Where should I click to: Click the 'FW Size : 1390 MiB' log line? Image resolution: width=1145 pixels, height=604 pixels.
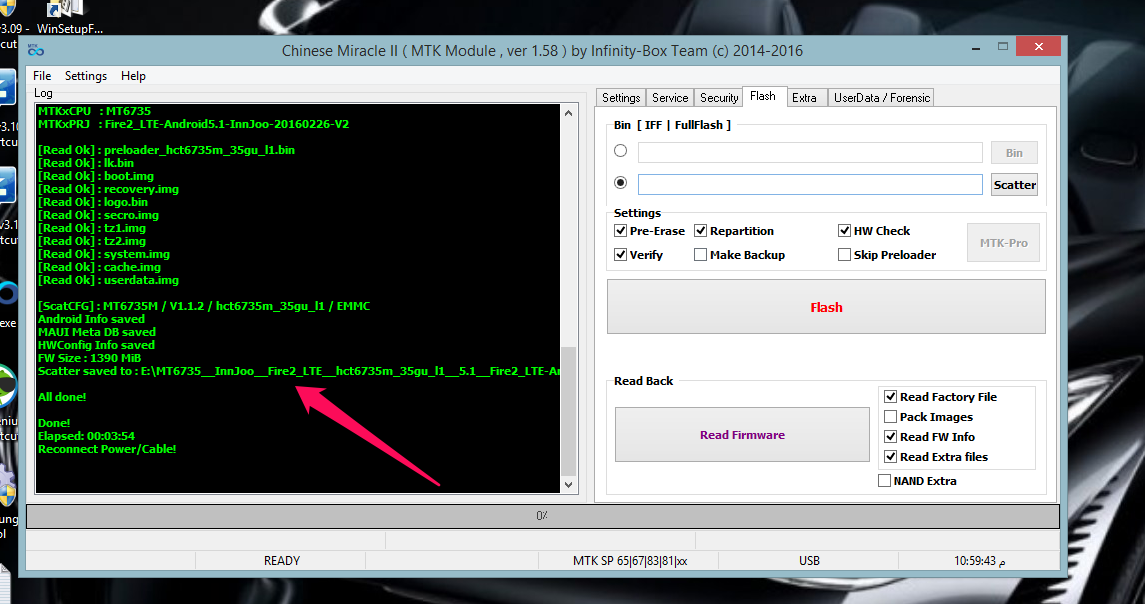click(x=89, y=358)
